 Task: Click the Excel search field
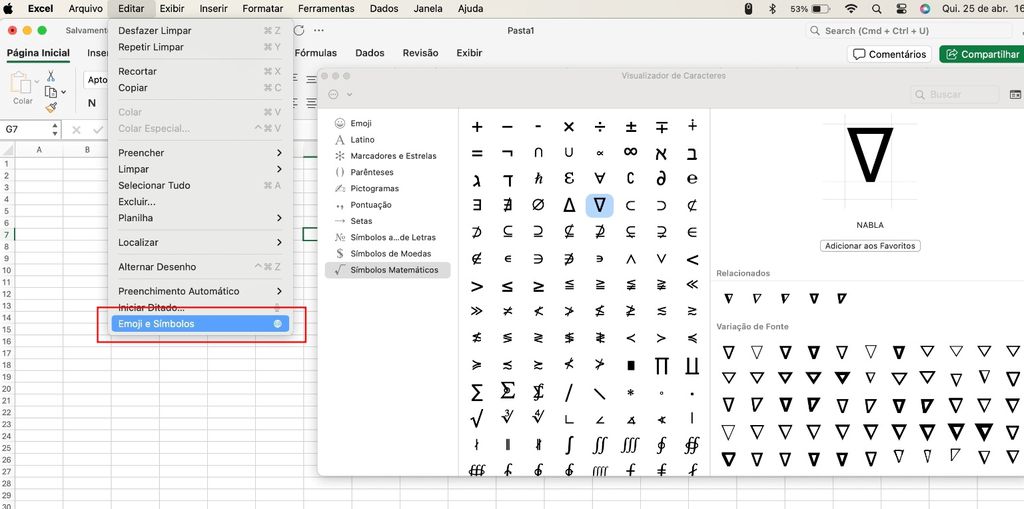[908, 31]
